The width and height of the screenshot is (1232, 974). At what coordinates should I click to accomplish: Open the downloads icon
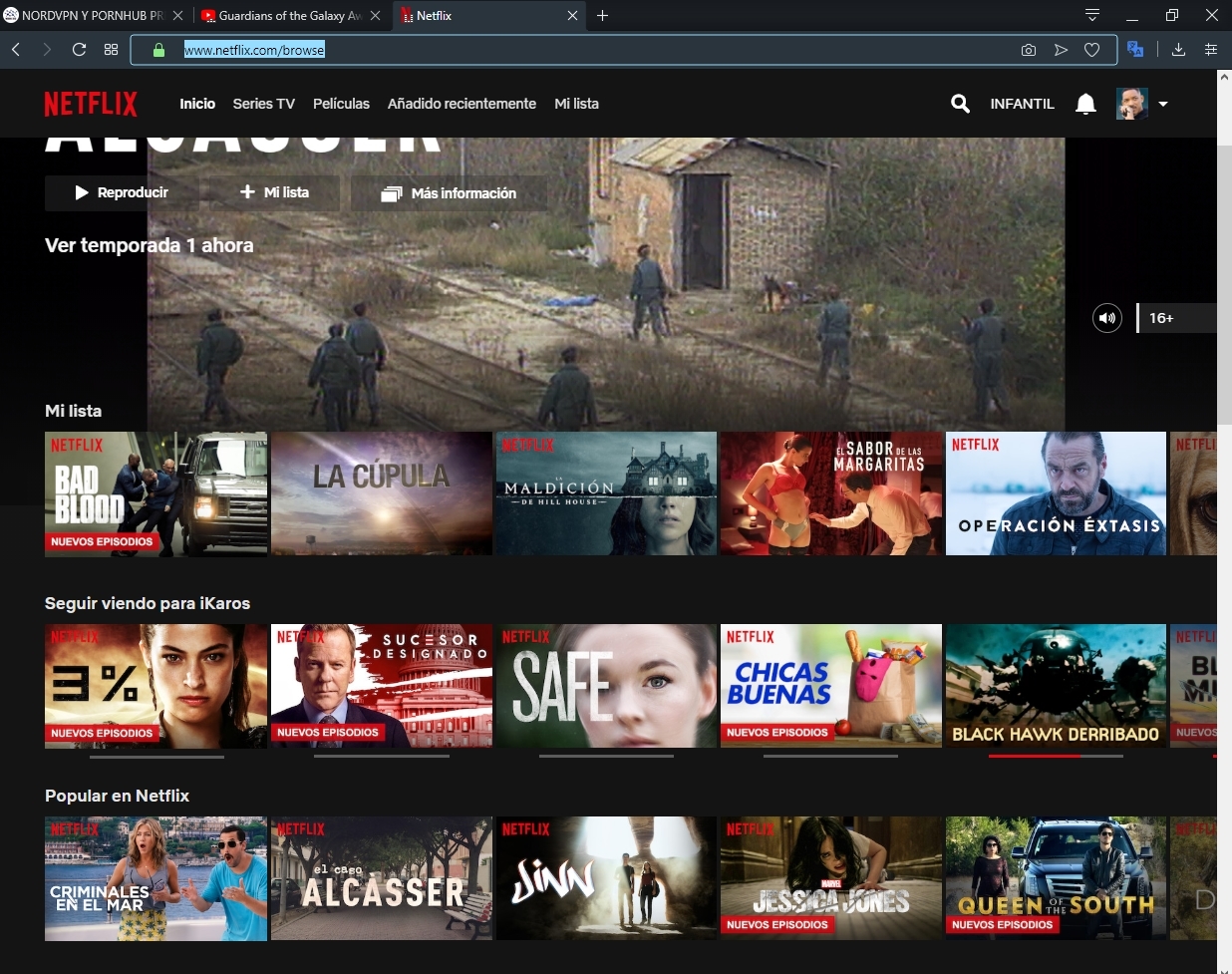(1178, 50)
